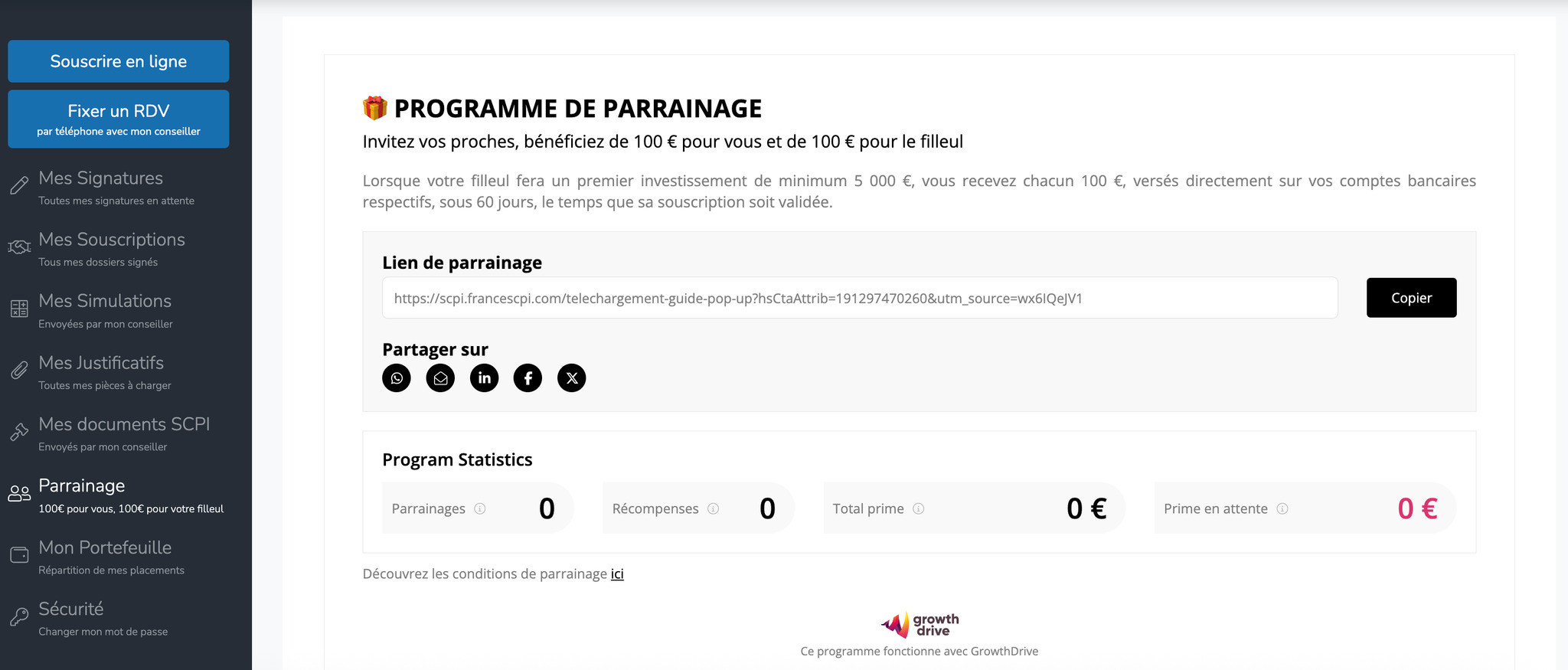Click info icon next to Parrainages
Screen dimensions: 1568x670
click(x=480, y=508)
